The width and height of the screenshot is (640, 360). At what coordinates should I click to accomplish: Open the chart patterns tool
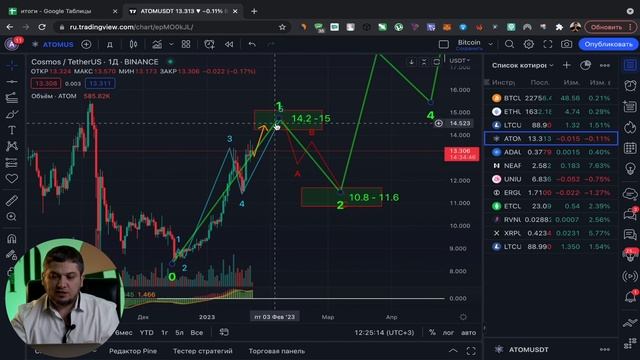pyautogui.click(x=12, y=146)
